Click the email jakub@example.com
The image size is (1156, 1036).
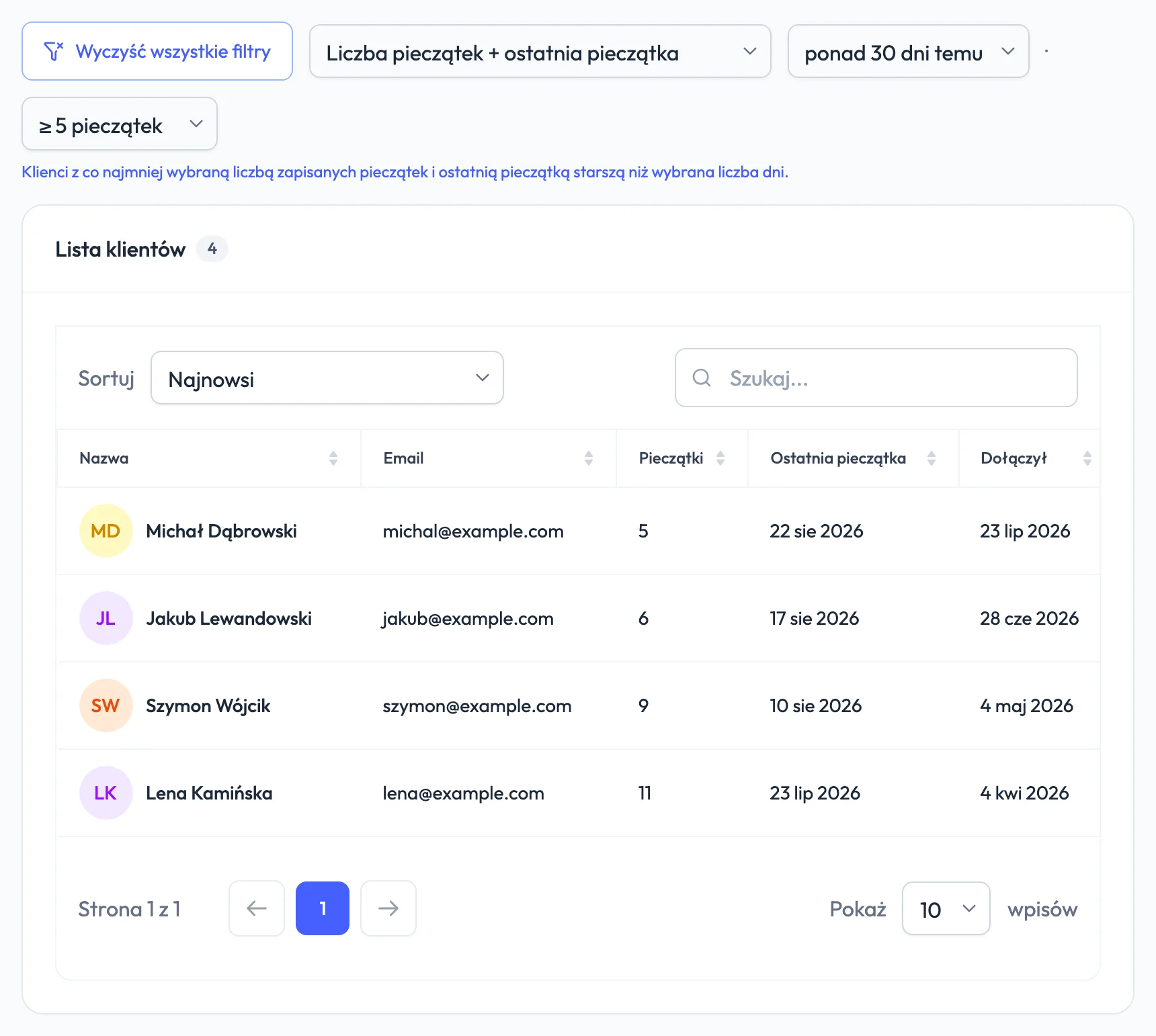[468, 618]
